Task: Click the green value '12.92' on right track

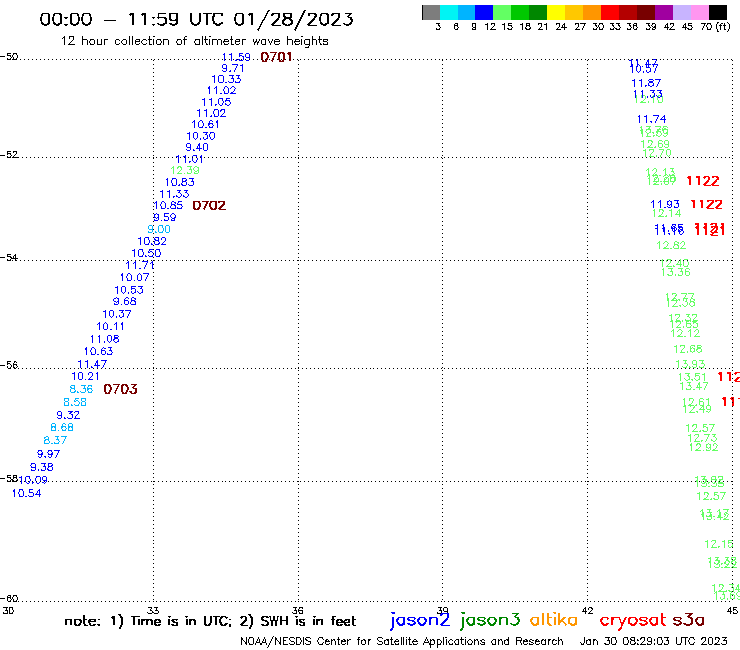Action: [x=704, y=447]
